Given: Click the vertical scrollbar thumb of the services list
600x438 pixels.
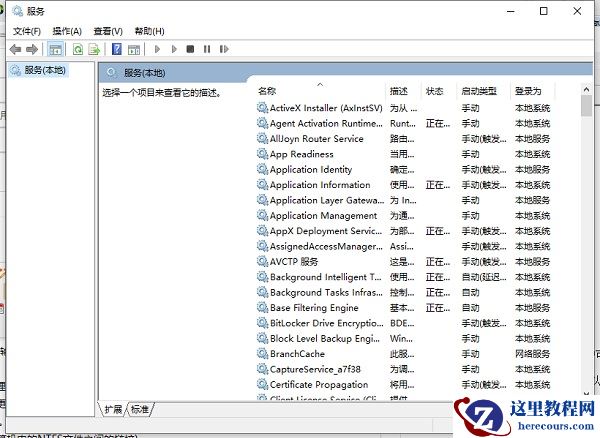Looking at the screenshot, I should coord(586,106).
